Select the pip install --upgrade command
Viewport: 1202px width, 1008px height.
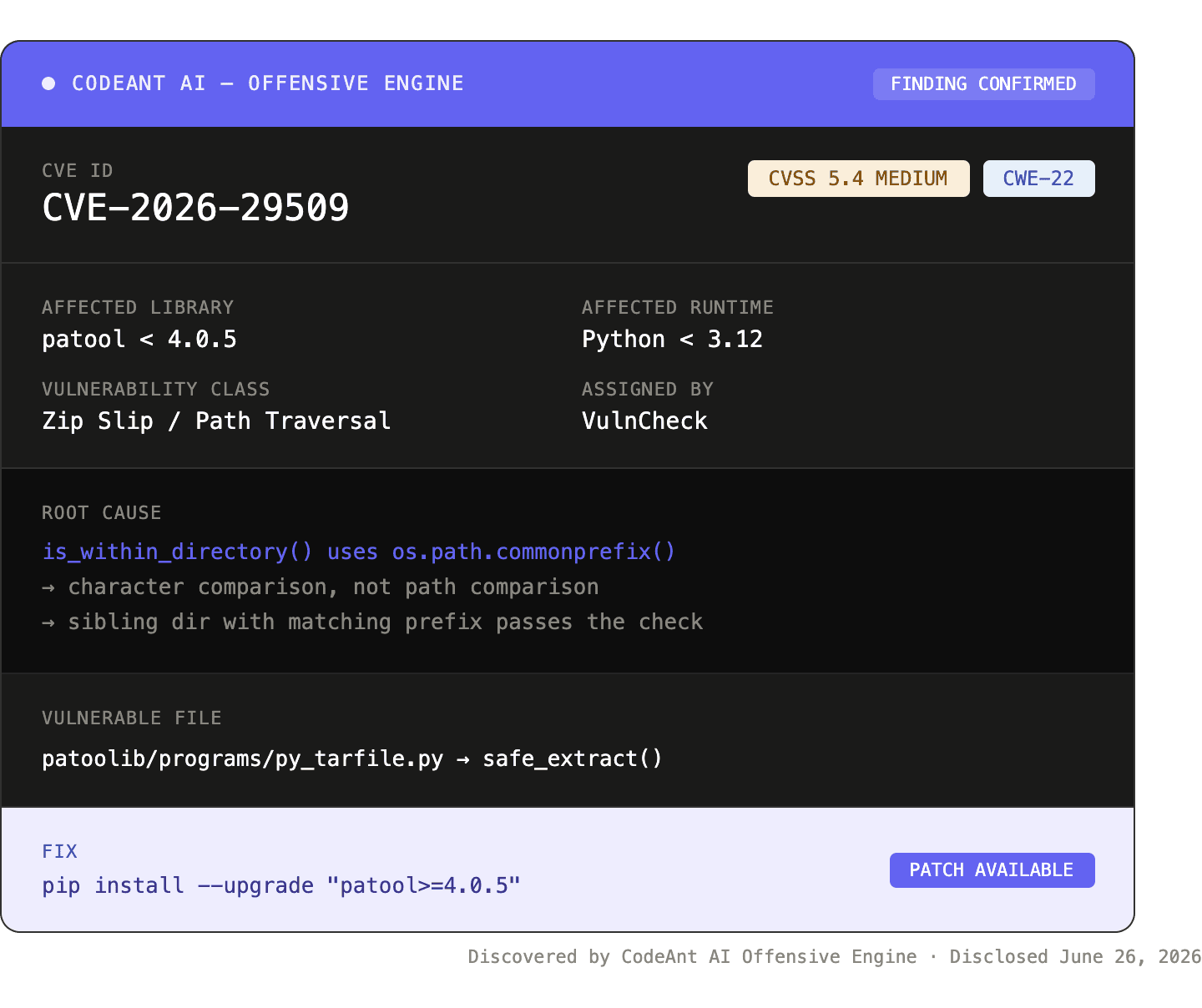281,886
